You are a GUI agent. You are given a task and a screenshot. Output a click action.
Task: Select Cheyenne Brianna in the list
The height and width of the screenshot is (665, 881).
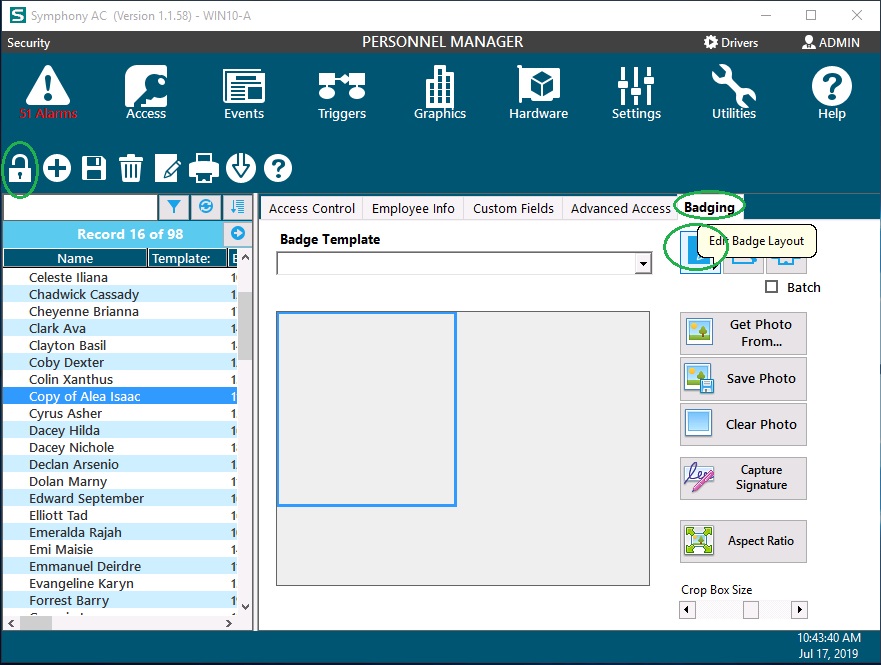point(120,311)
